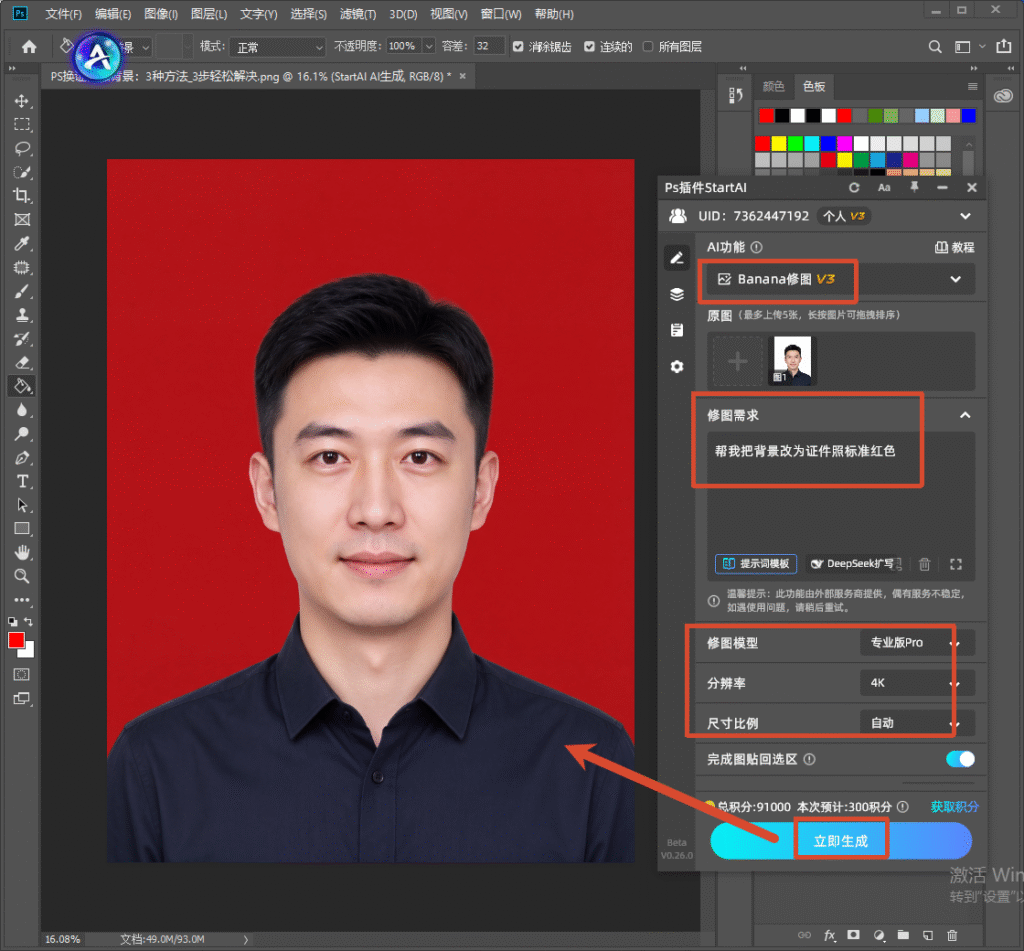Open the prompt template button
Screen dimensions: 1024x951
click(x=756, y=564)
